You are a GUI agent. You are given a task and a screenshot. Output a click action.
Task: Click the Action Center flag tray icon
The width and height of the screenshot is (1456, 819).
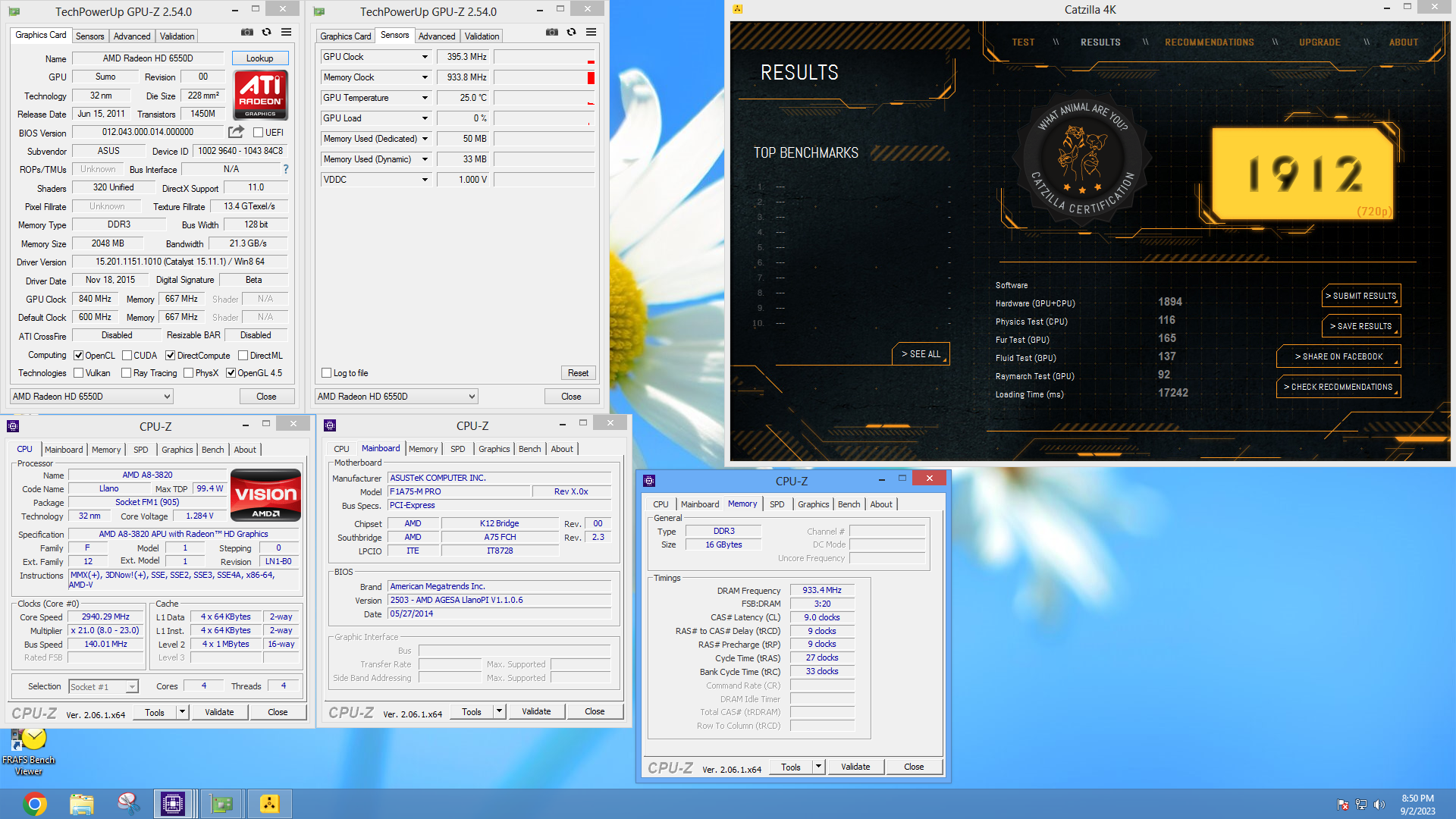point(1343,805)
